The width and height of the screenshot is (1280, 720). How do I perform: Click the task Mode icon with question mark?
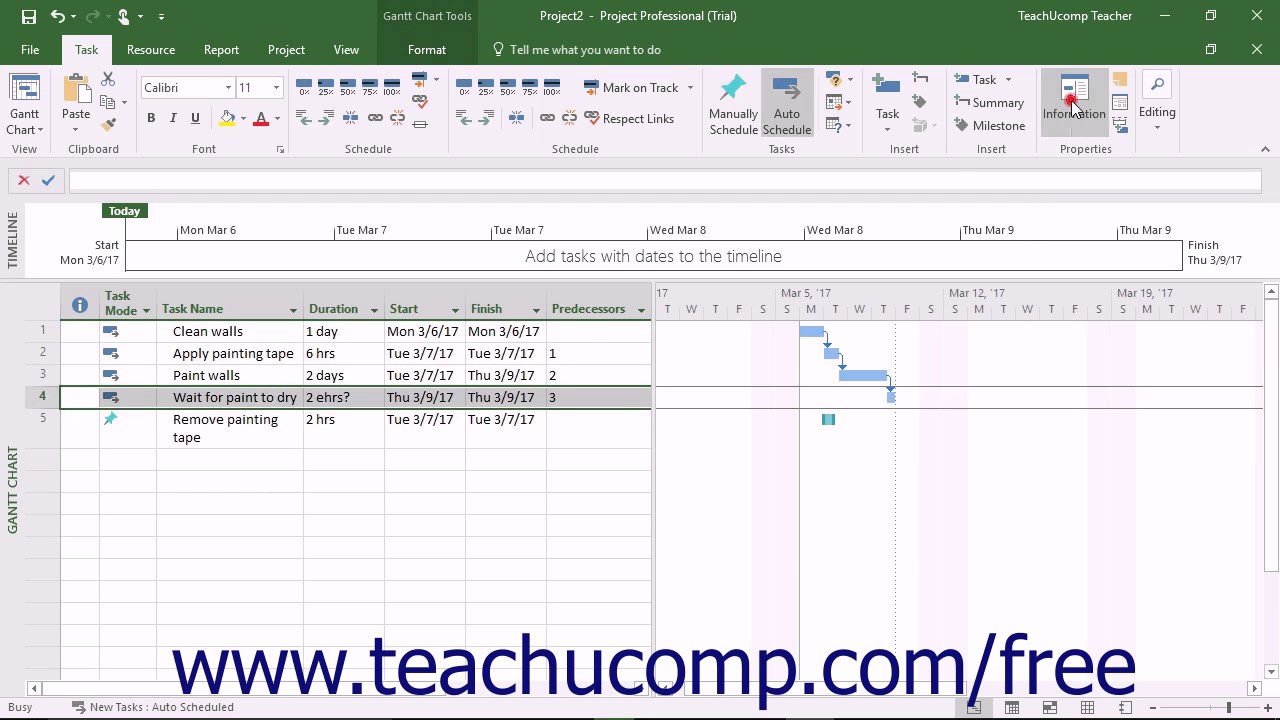(833, 125)
